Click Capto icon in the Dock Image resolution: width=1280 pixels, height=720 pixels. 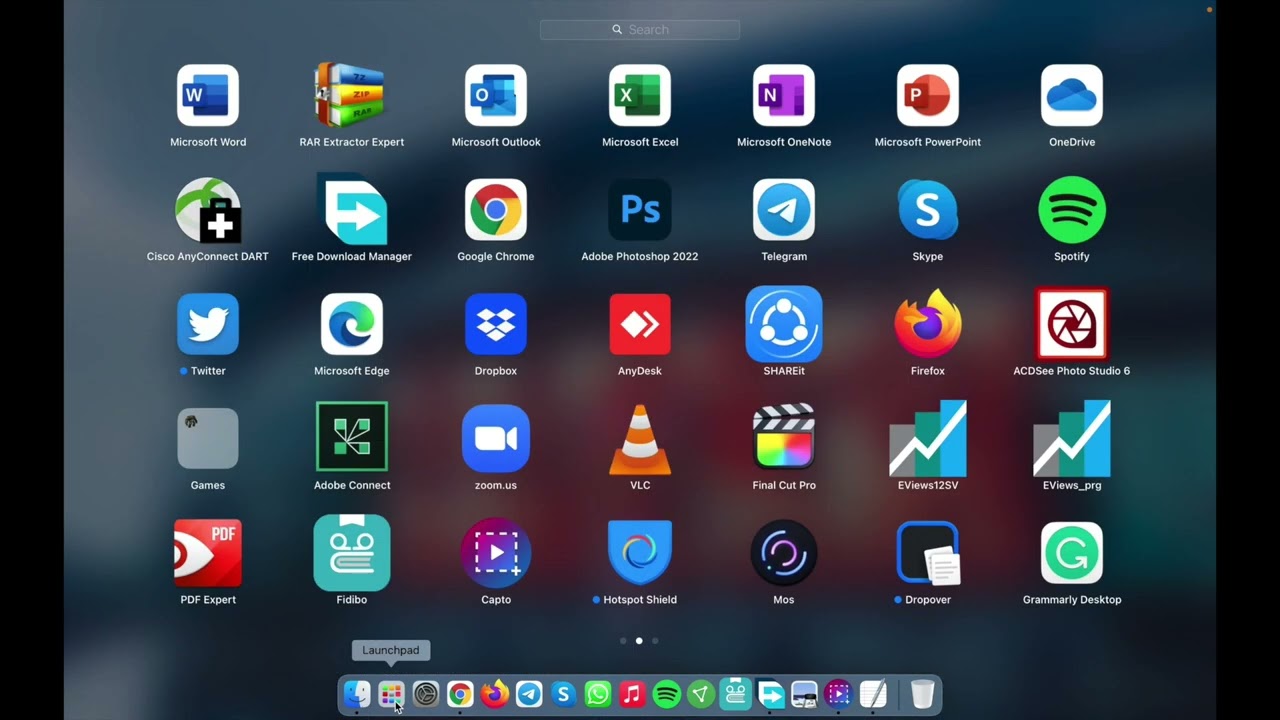(839, 694)
